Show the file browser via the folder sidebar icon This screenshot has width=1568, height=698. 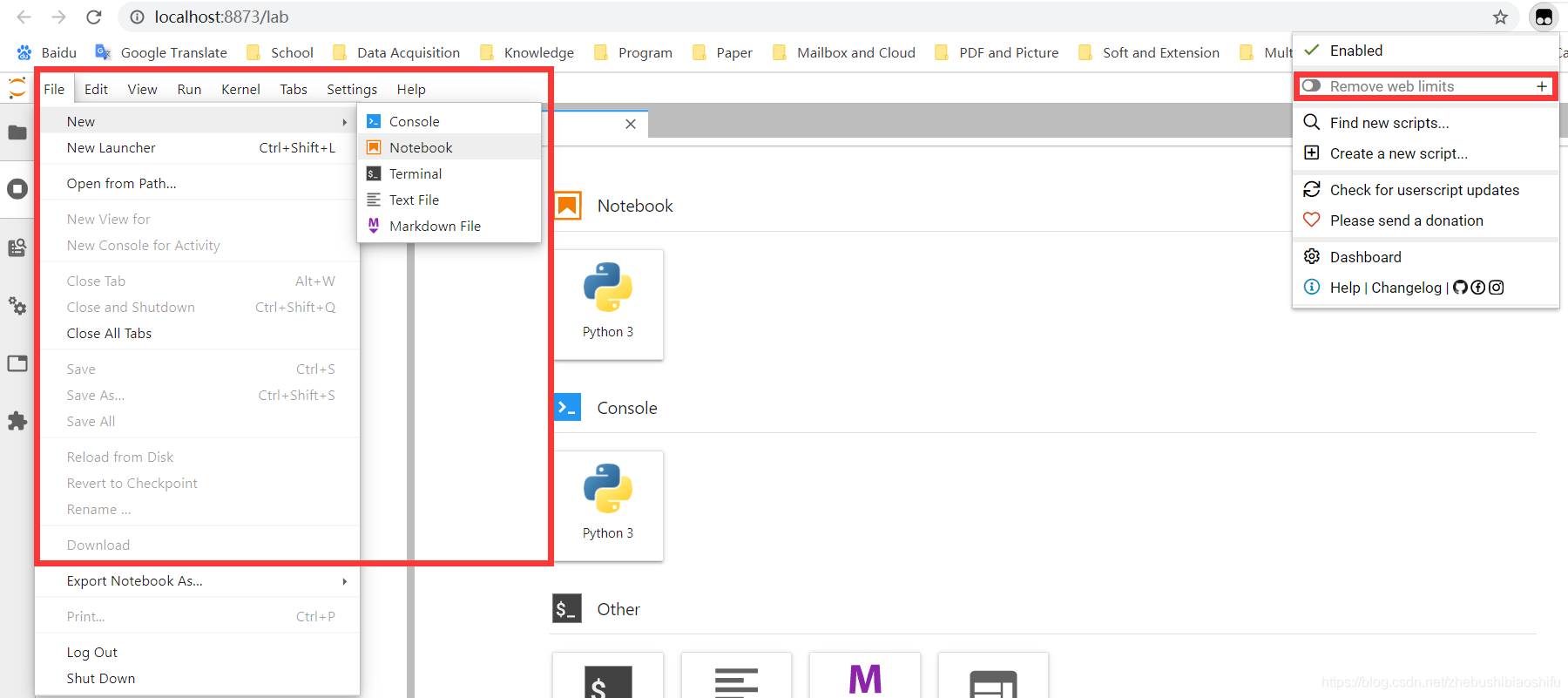[17, 132]
